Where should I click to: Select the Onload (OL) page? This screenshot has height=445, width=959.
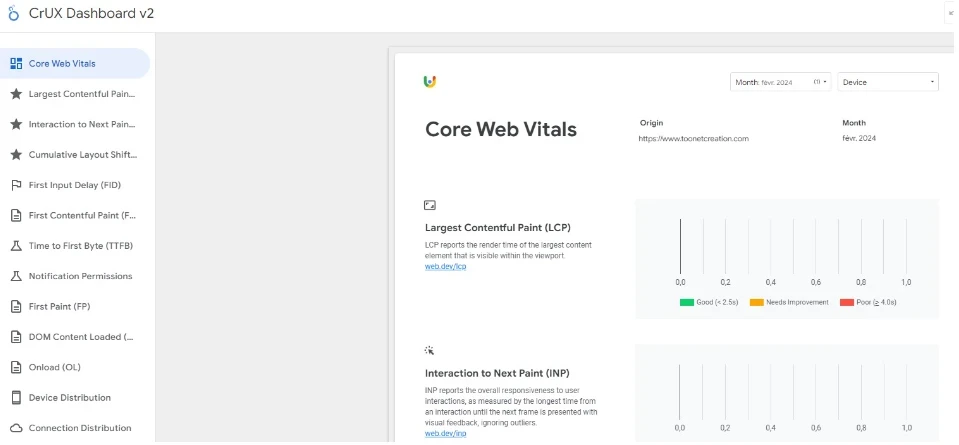pyautogui.click(x=54, y=367)
